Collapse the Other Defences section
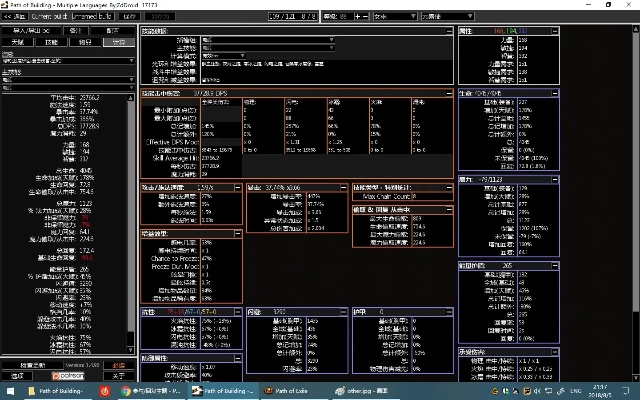 pyautogui.click(x=238, y=358)
